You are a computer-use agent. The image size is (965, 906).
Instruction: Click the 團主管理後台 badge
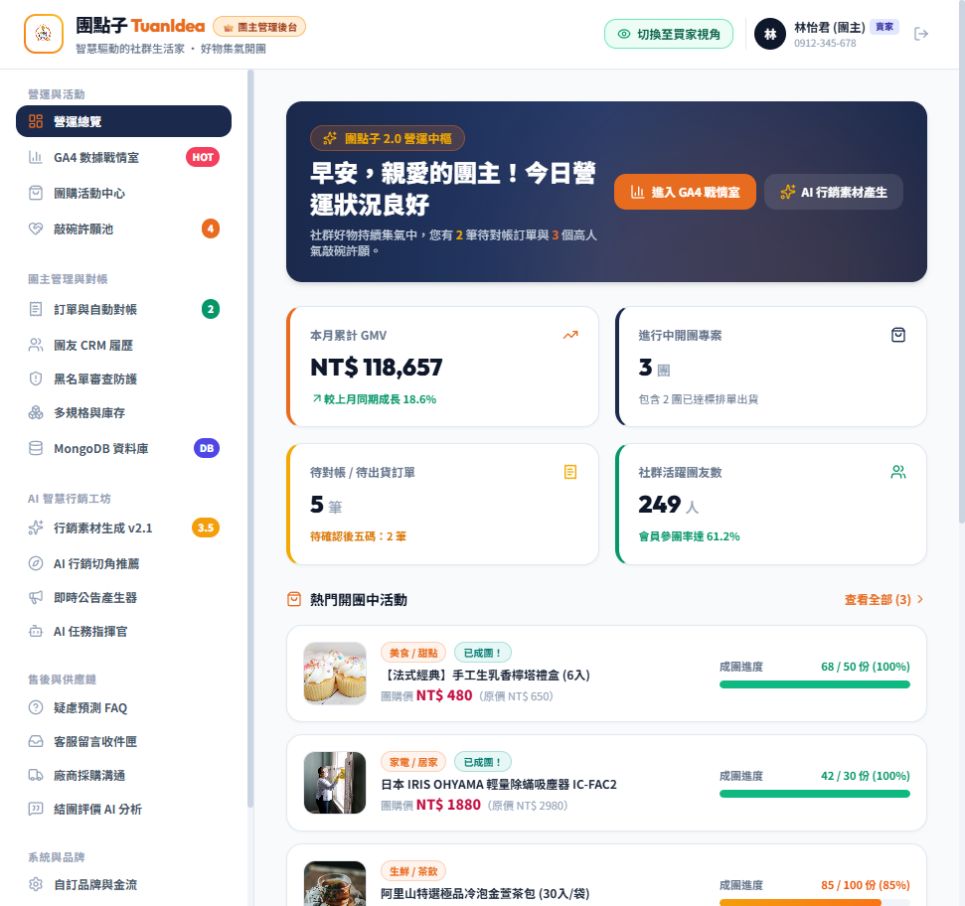[259, 26]
